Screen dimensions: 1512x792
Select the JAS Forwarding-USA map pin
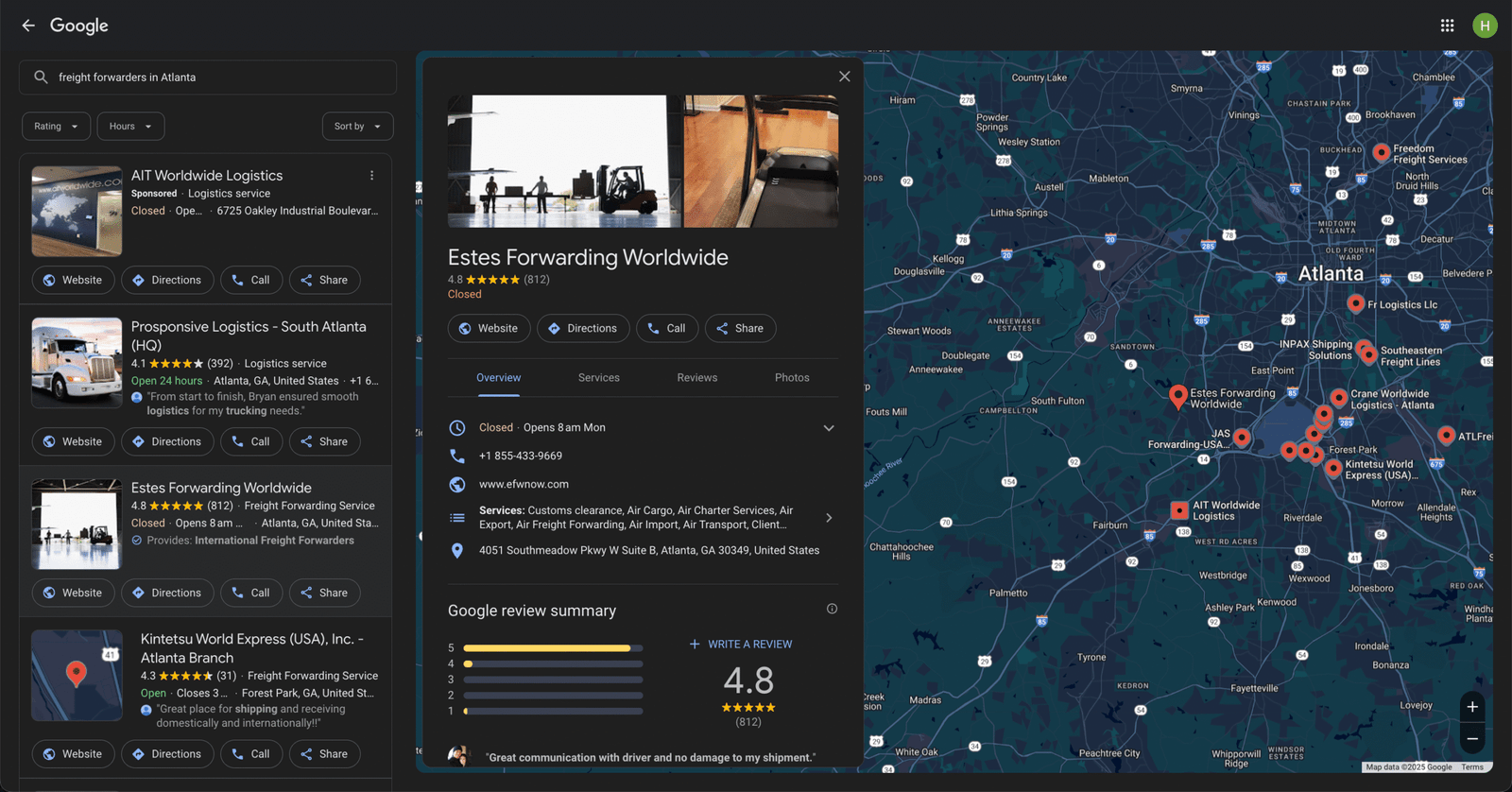pos(1242,438)
